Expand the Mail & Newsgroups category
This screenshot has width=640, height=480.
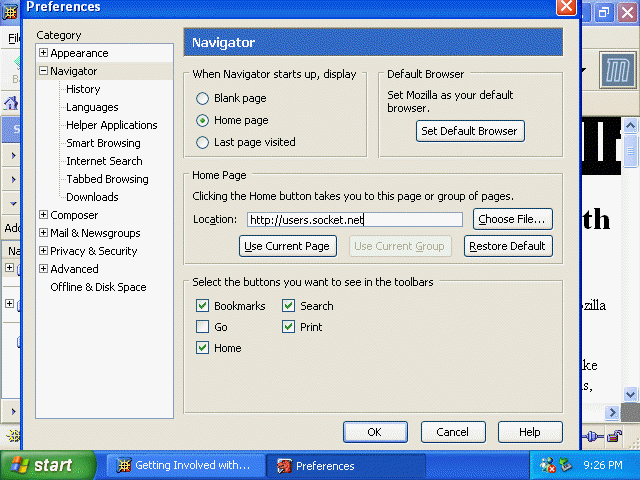coord(43,233)
